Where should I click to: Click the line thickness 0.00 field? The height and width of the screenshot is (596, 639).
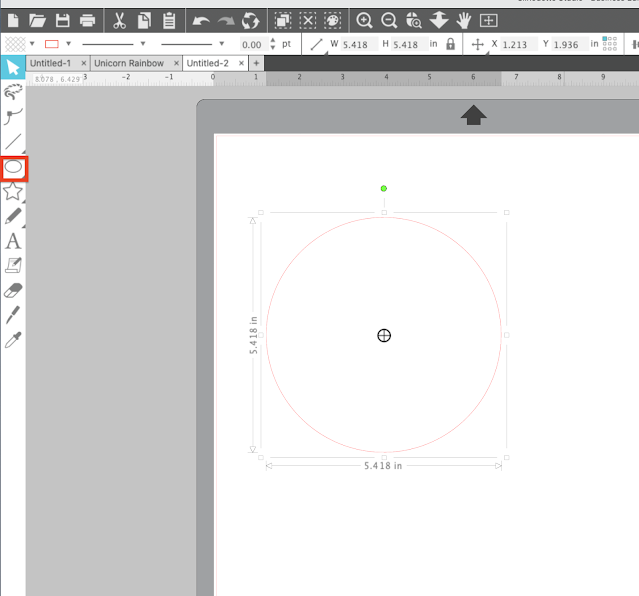[253, 44]
